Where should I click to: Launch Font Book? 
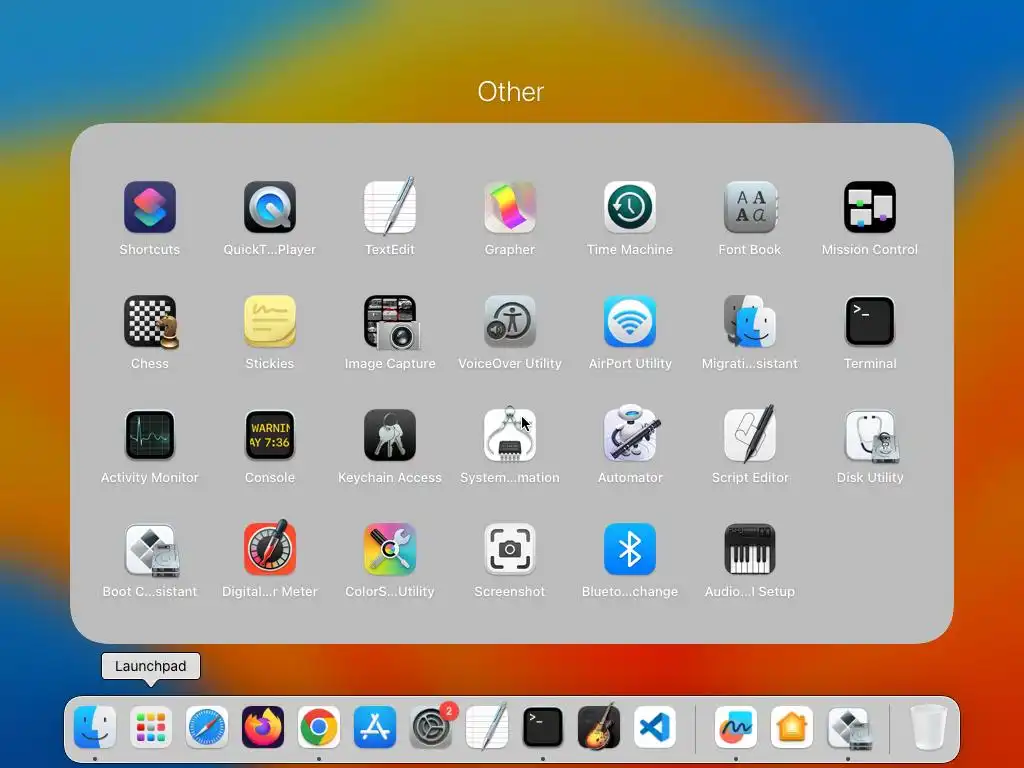pos(750,207)
